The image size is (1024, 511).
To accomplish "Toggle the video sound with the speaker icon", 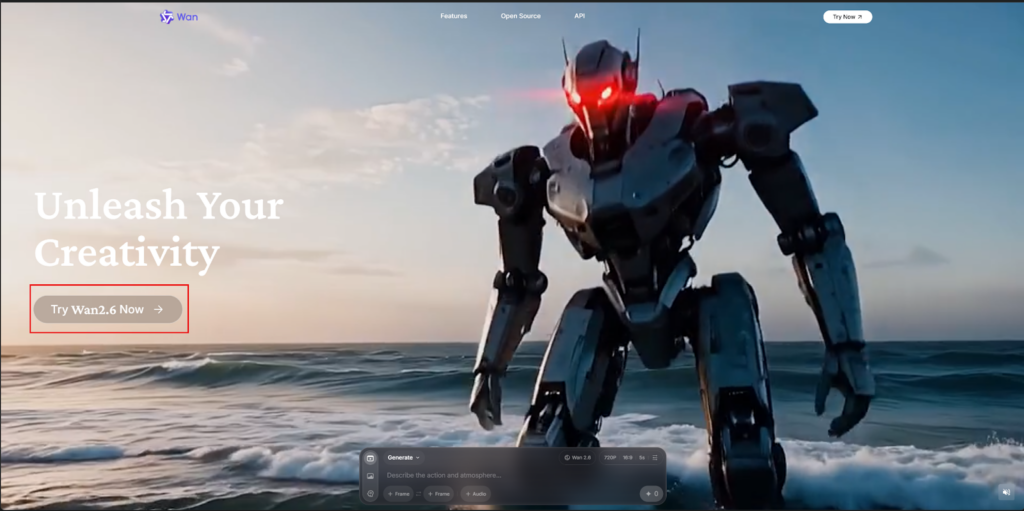I will pos(1007,492).
